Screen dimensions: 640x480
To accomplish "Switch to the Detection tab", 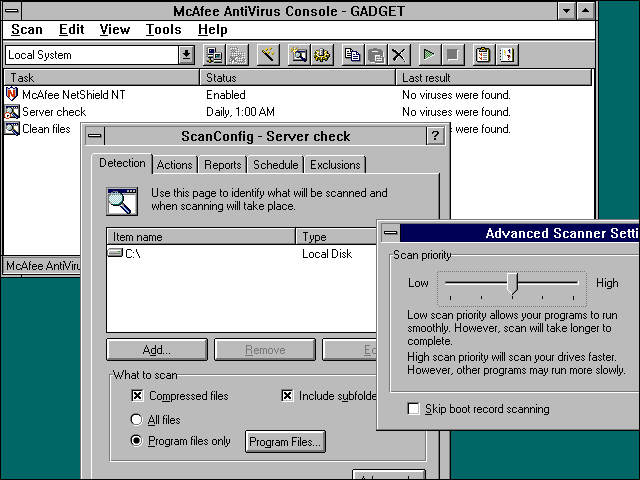I will point(122,163).
